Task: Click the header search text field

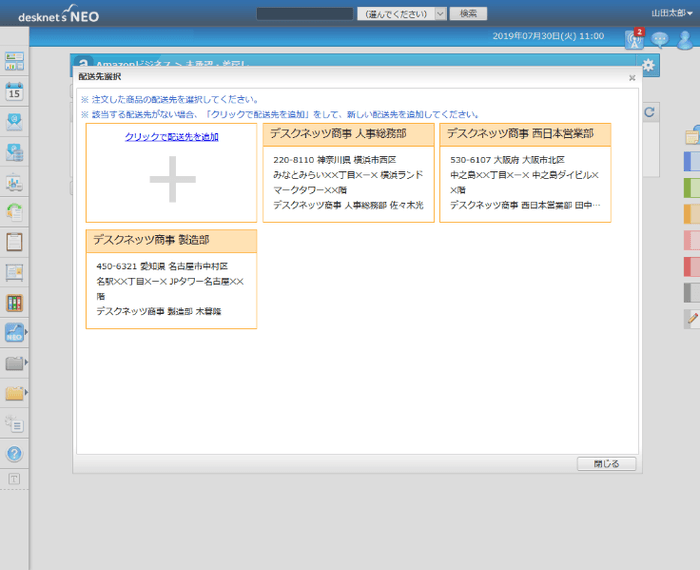Action: pos(304,14)
